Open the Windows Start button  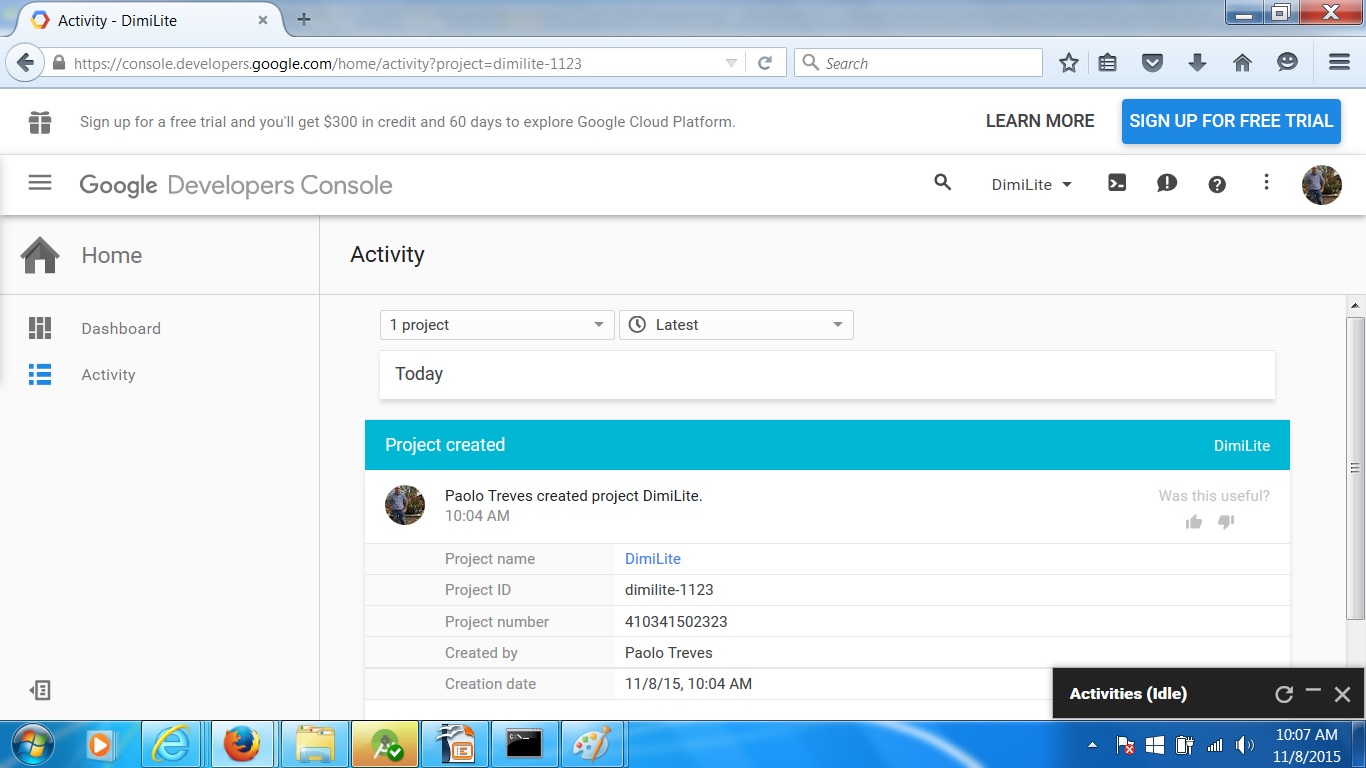click(33, 745)
